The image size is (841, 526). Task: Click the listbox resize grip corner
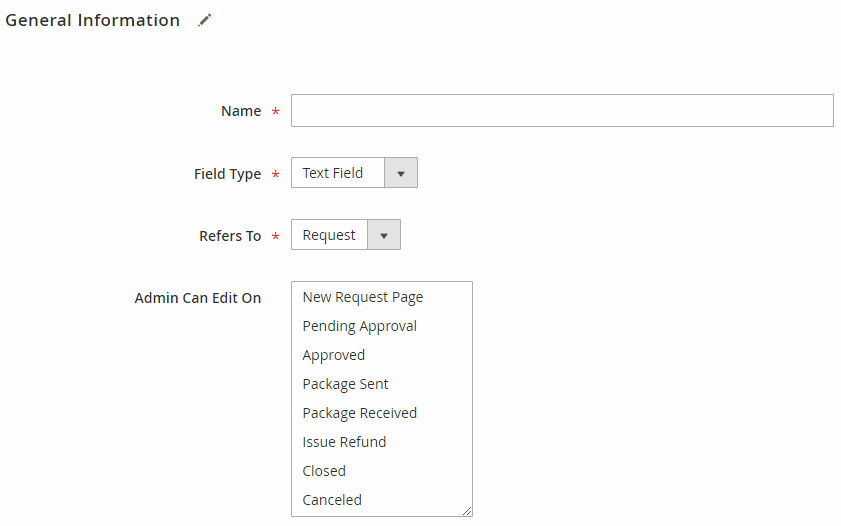coord(467,511)
